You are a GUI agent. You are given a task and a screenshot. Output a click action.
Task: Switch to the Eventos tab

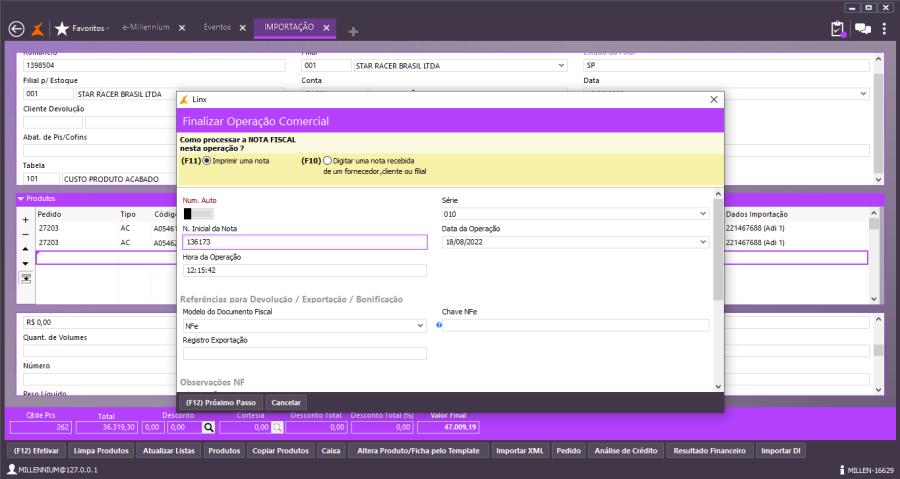217,27
